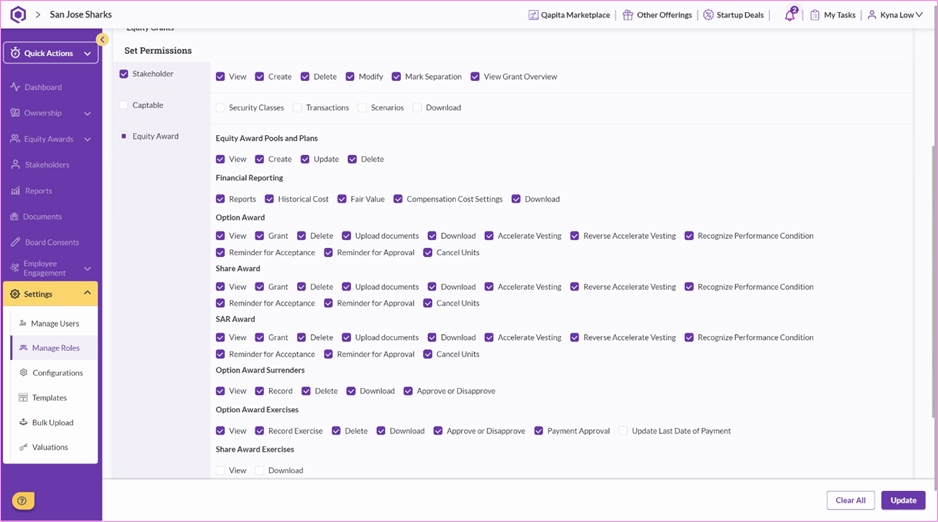Collapse the sidebar with the yellow arrow

pyautogui.click(x=102, y=39)
